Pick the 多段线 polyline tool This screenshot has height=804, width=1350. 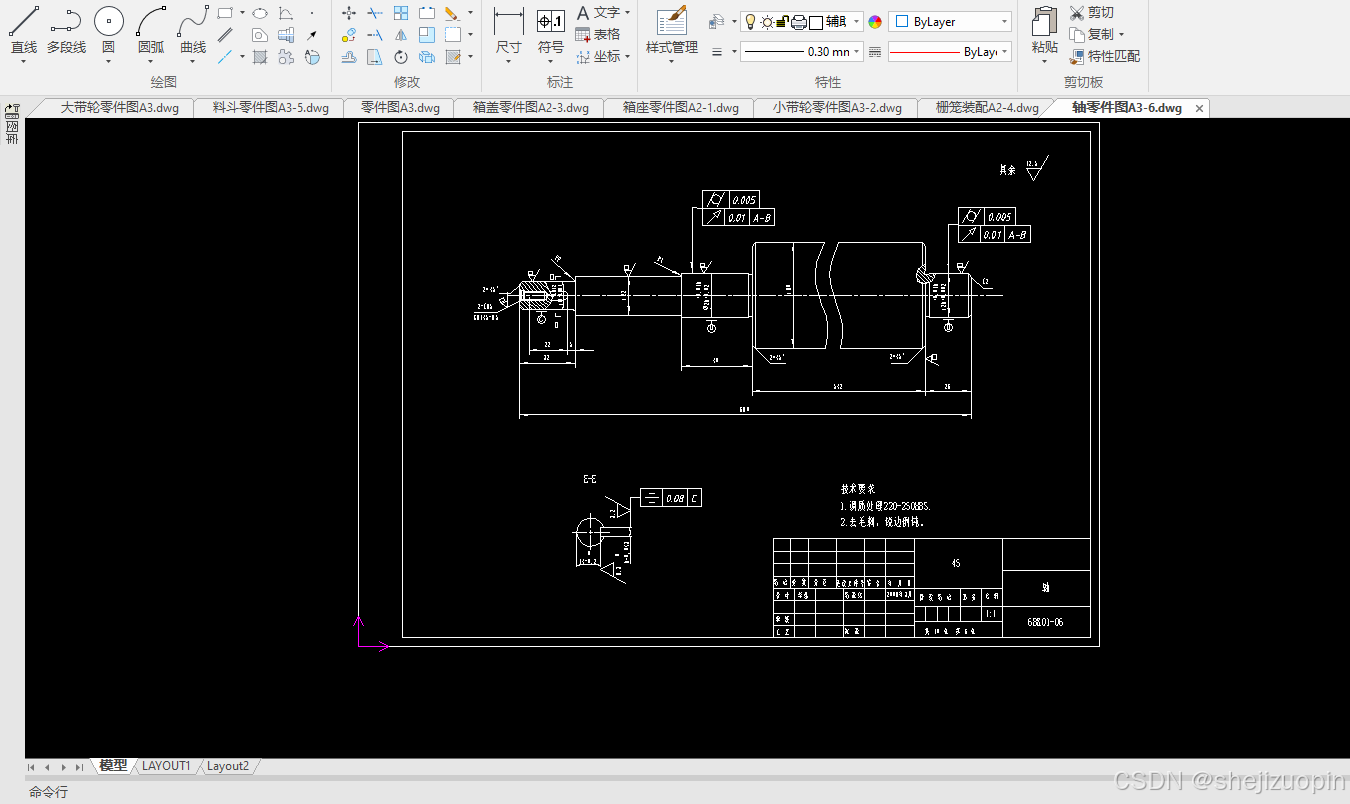pos(66,30)
